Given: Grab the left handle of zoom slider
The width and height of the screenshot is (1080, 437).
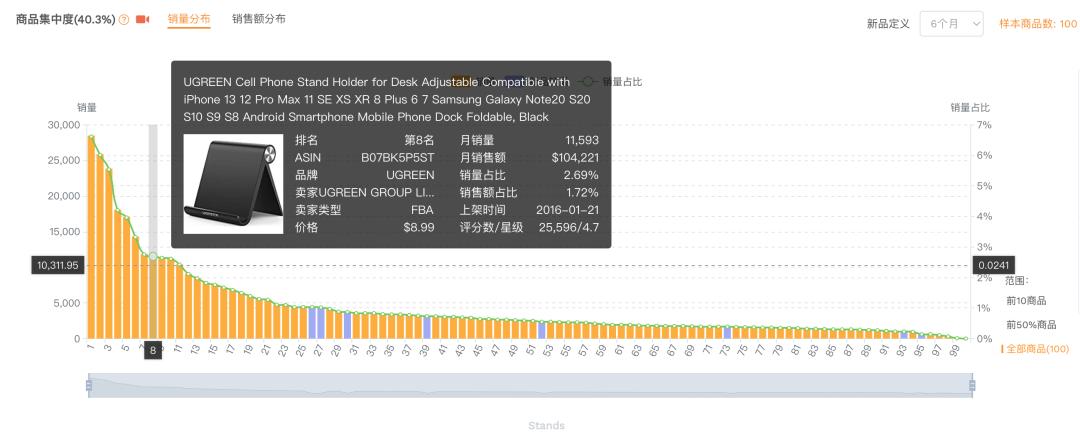Looking at the screenshot, I should pos(88,385).
